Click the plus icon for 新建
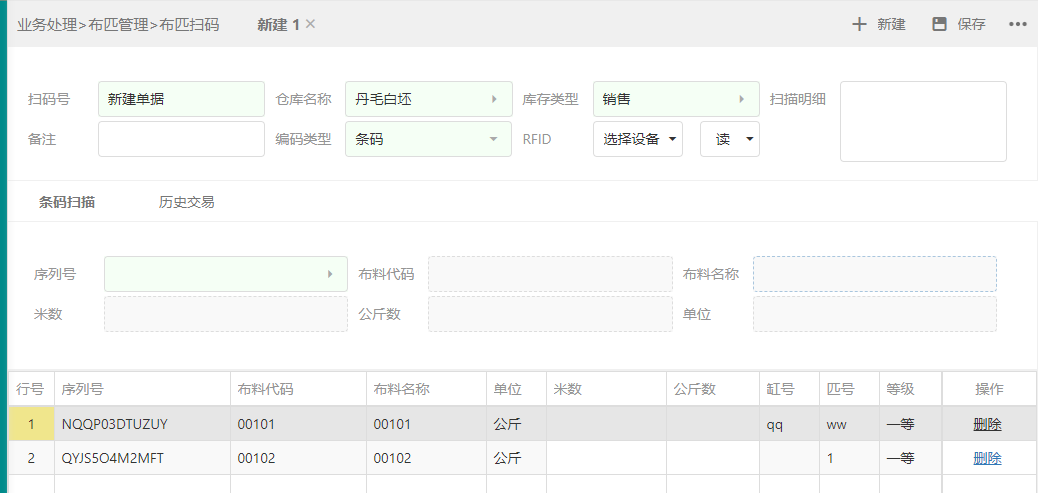The image size is (1038, 493). 859,24
